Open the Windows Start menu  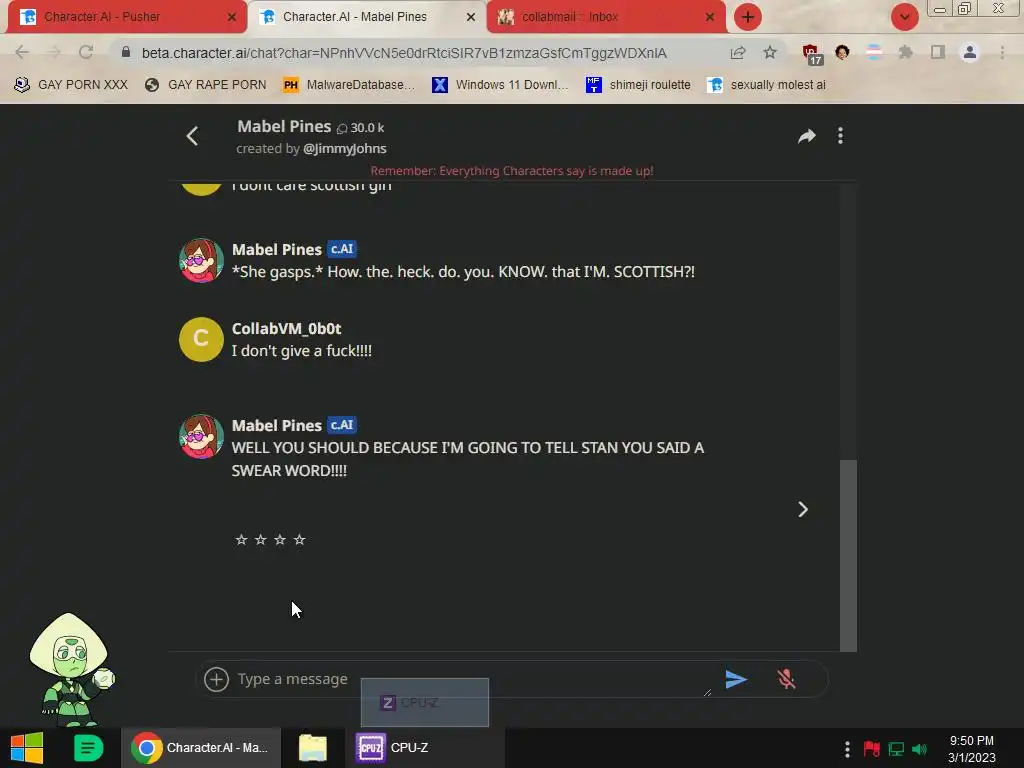(x=27, y=748)
